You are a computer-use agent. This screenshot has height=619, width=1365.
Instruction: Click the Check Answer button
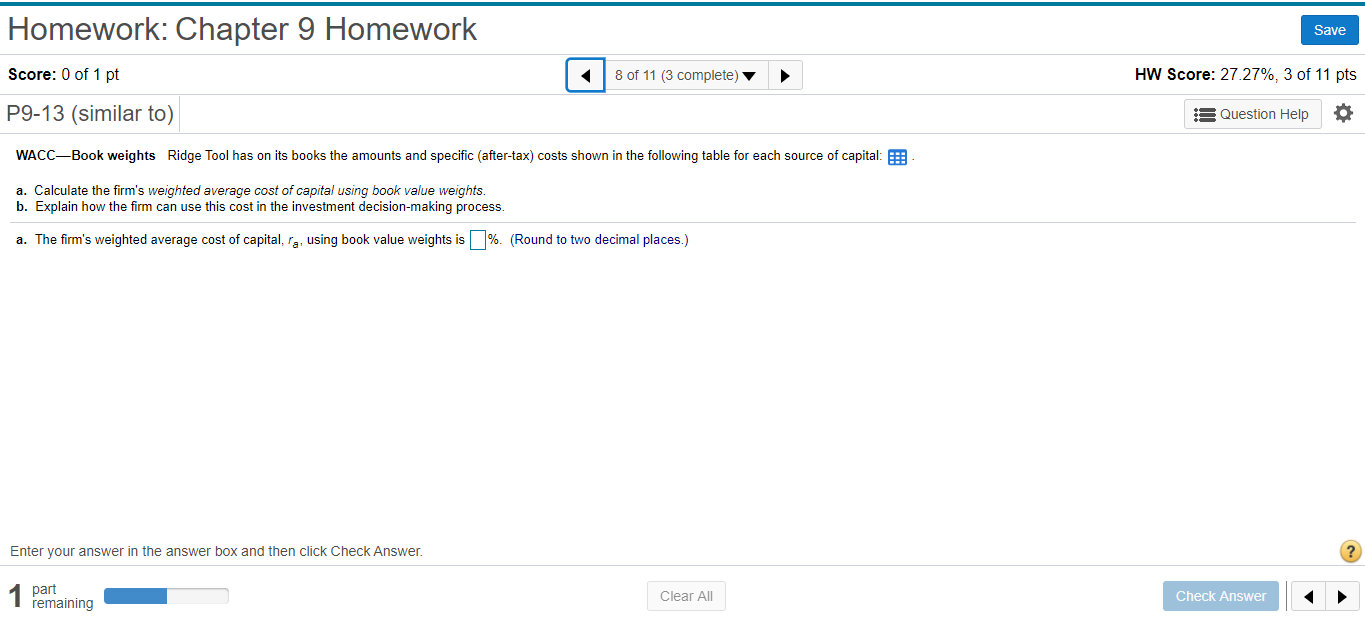1220,596
